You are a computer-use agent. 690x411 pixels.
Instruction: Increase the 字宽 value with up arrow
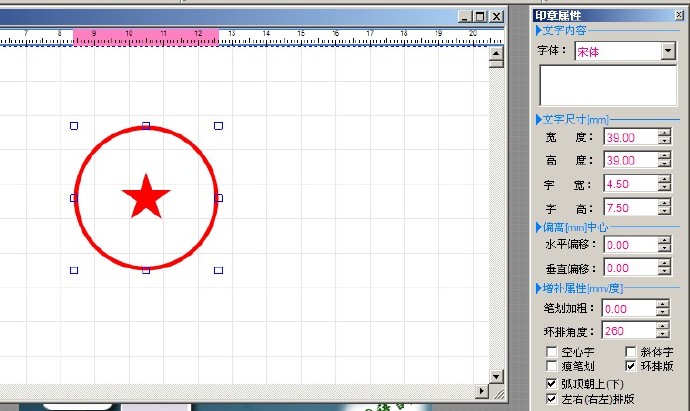tap(664, 179)
